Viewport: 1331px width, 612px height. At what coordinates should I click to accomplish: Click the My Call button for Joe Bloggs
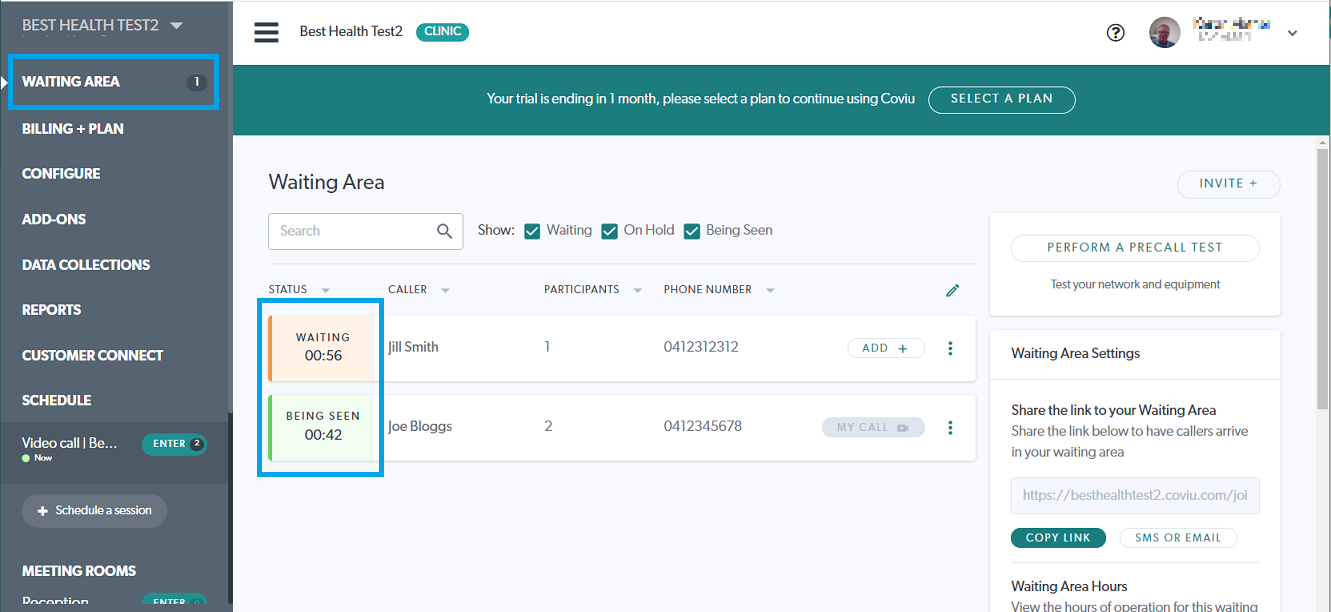point(873,427)
